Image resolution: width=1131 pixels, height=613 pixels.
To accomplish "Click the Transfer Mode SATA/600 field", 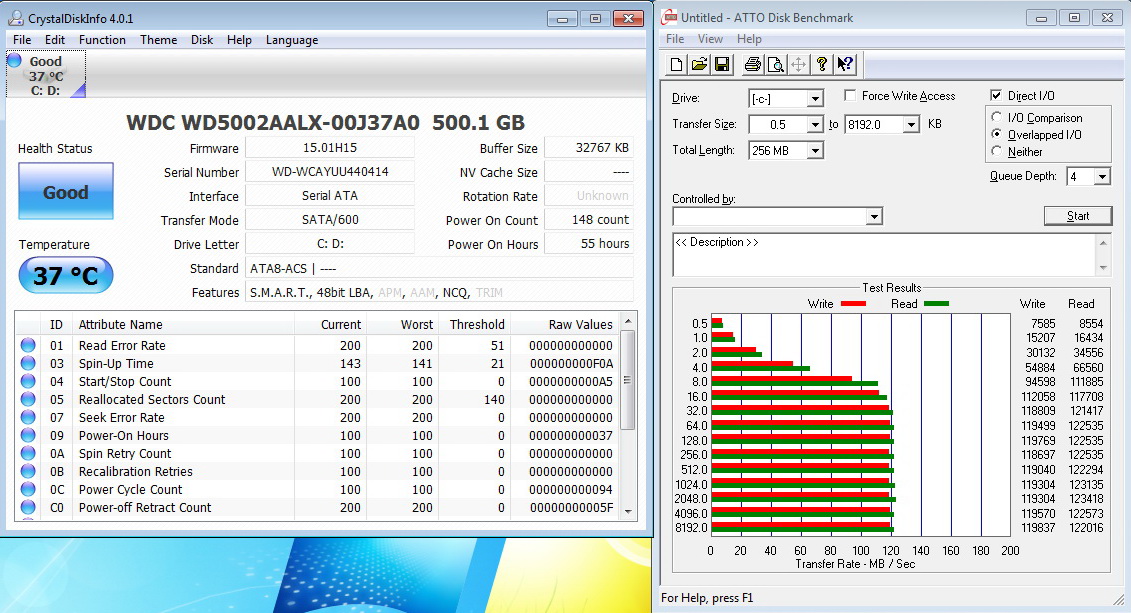I will coord(330,220).
